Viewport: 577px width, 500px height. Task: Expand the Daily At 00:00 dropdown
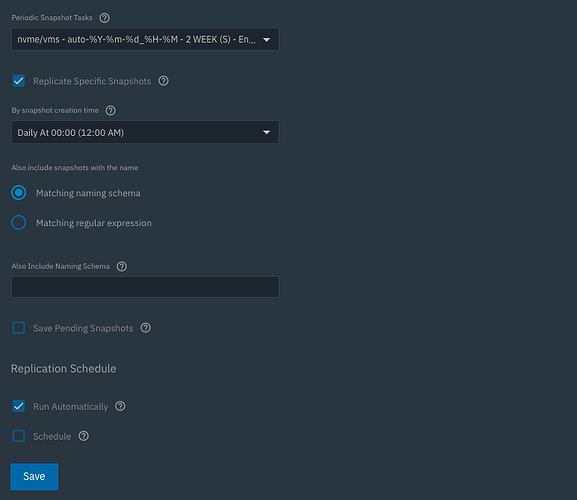click(145, 132)
